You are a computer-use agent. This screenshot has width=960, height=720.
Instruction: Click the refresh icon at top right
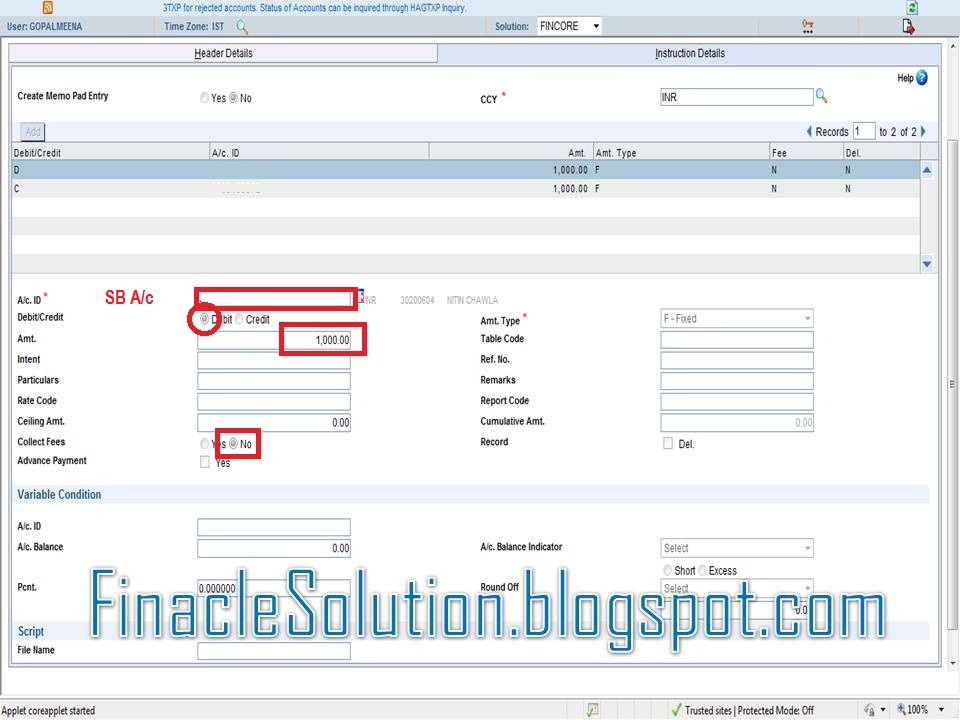tap(910, 7)
